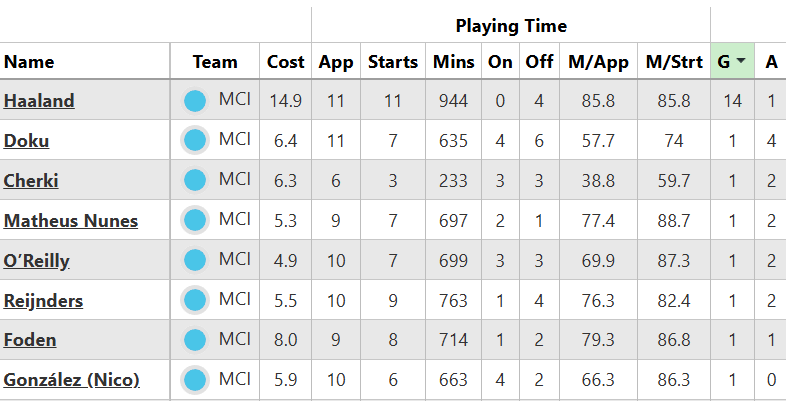Open the Foden player link
Screen dimensions: 786x401
(x=30, y=341)
